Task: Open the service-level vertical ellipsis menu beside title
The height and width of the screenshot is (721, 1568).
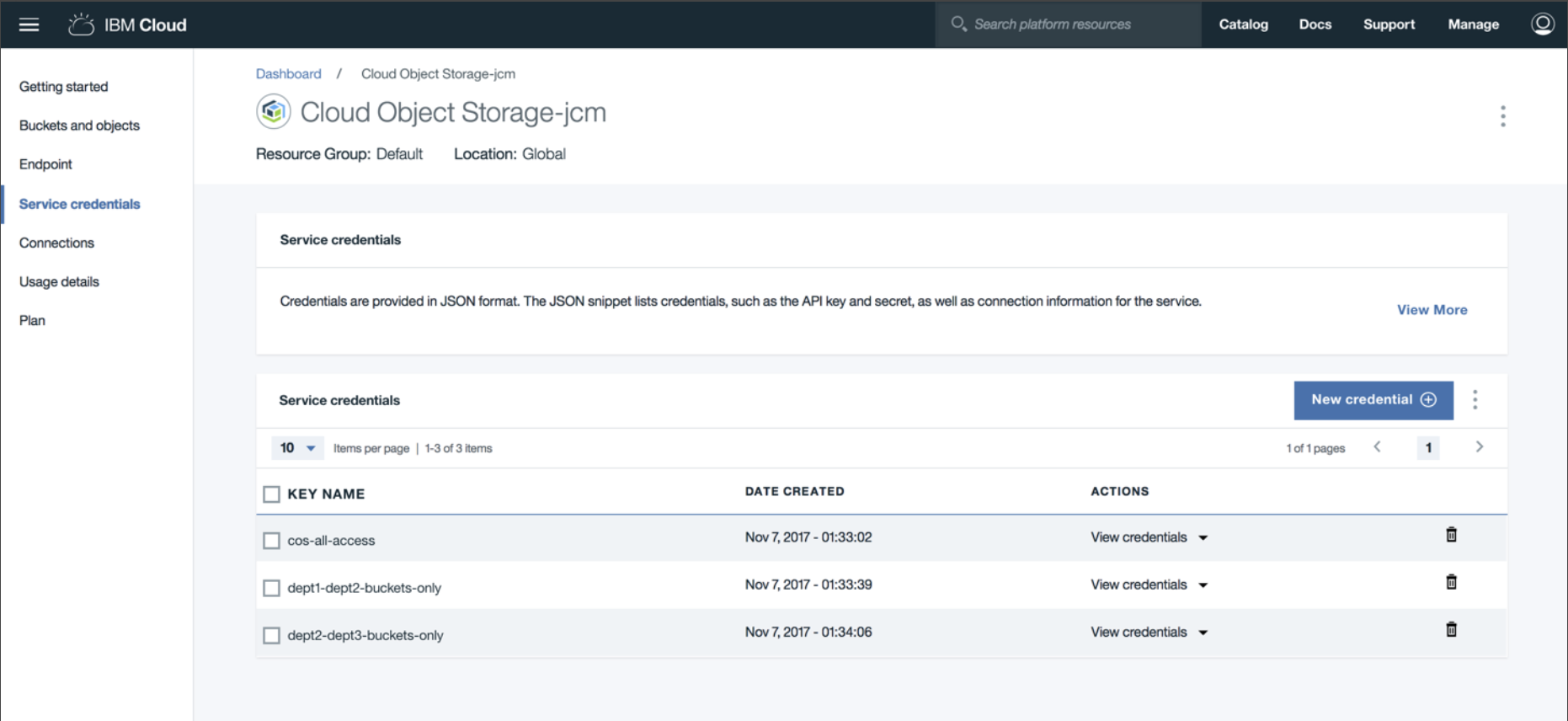Action: tap(1502, 116)
